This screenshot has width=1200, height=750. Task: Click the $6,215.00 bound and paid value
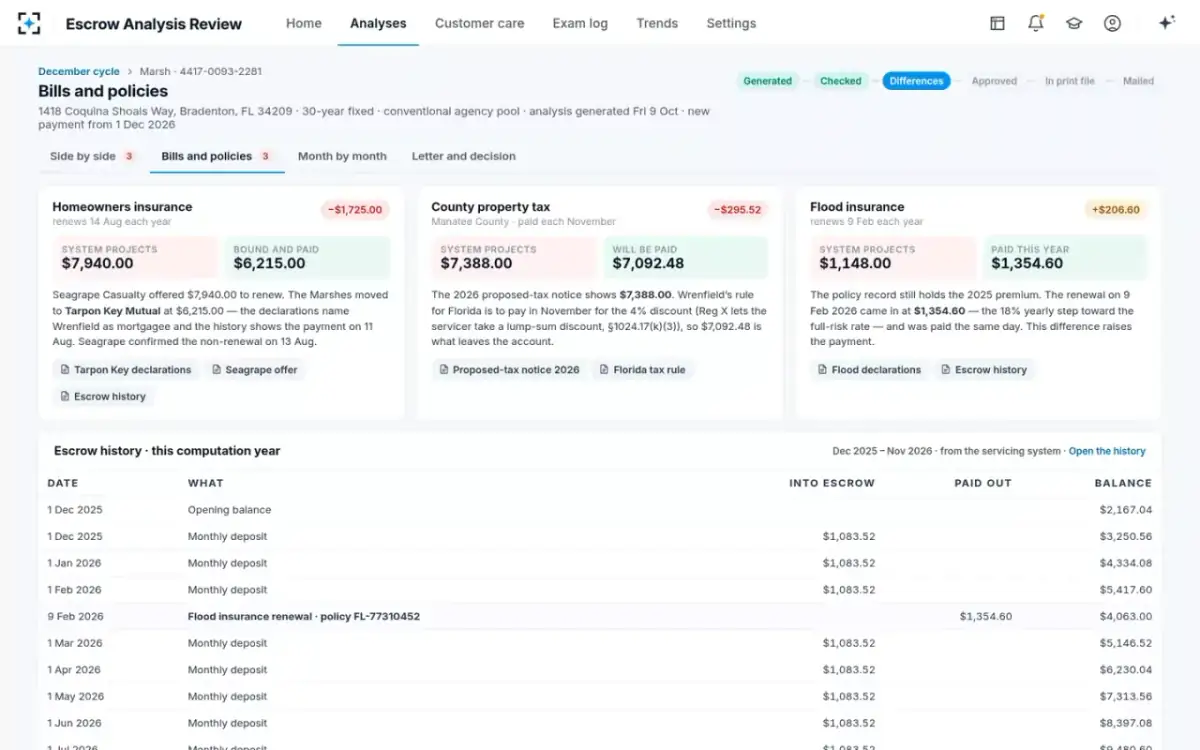269,264
